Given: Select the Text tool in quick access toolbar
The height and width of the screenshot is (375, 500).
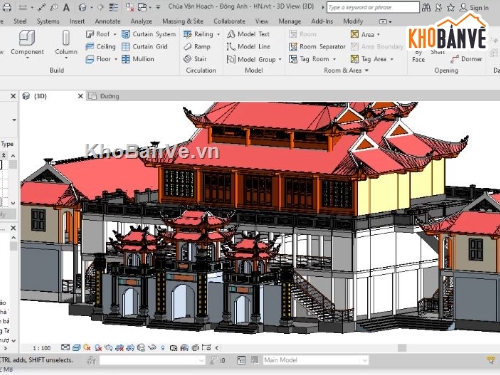Looking at the screenshot, I should coord(67,7).
